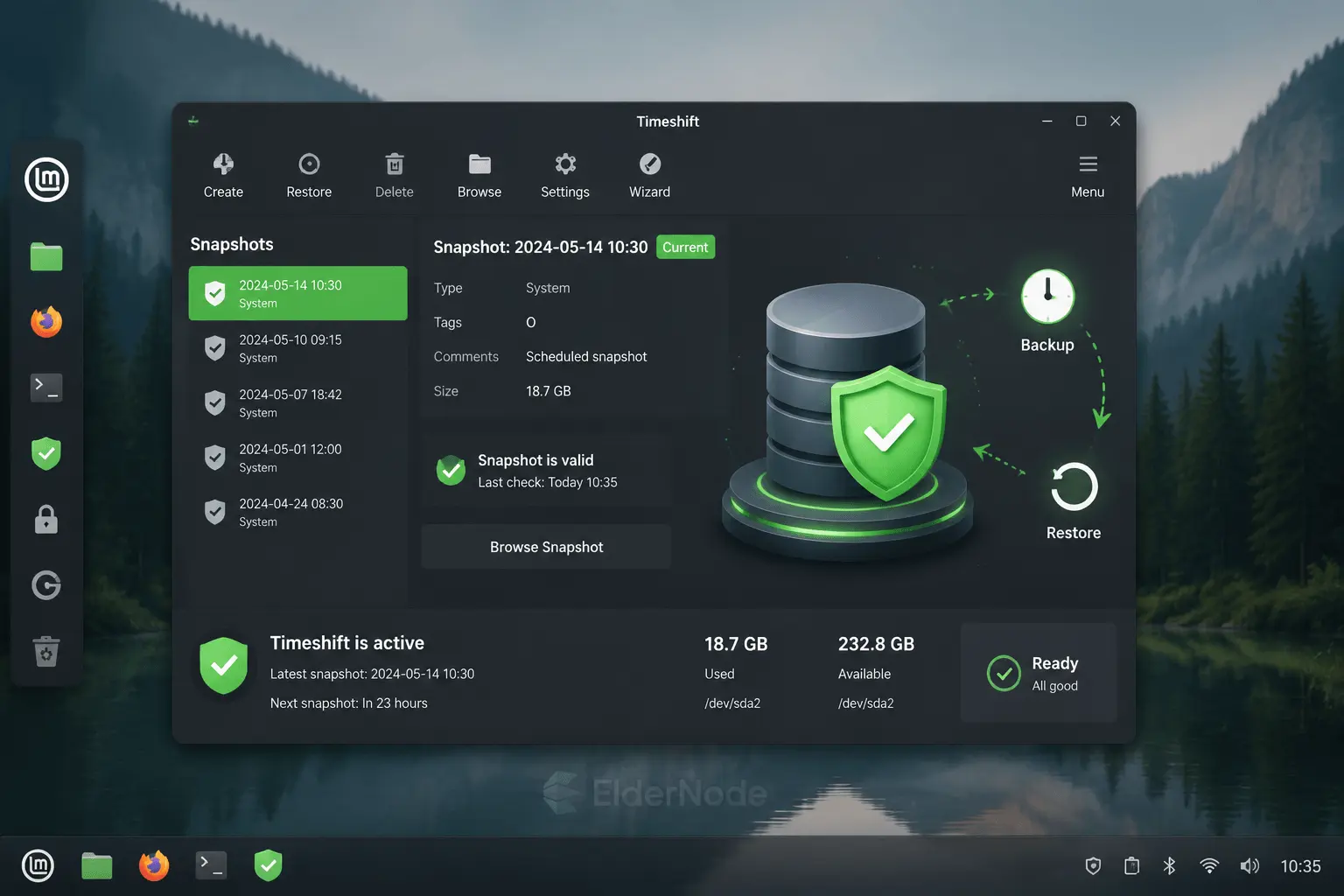
Task: Click Latest snapshot: 2024-05-14 10:30 text
Action: (x=372, y=674)
